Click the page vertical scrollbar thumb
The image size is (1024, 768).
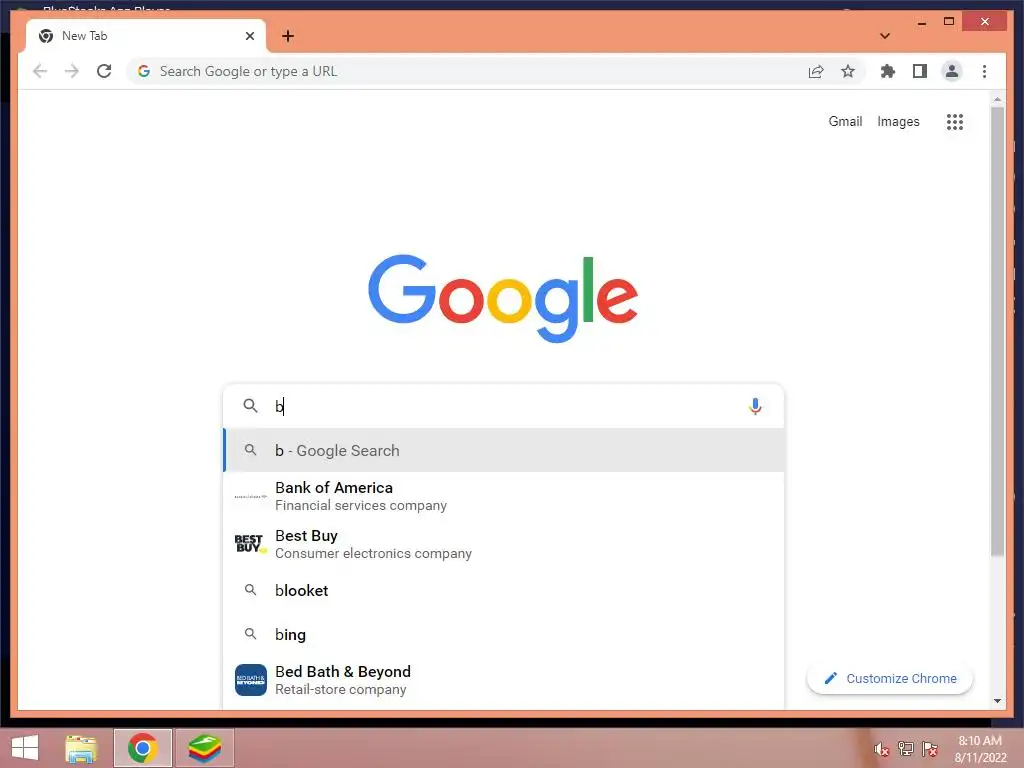click(997, 332)
